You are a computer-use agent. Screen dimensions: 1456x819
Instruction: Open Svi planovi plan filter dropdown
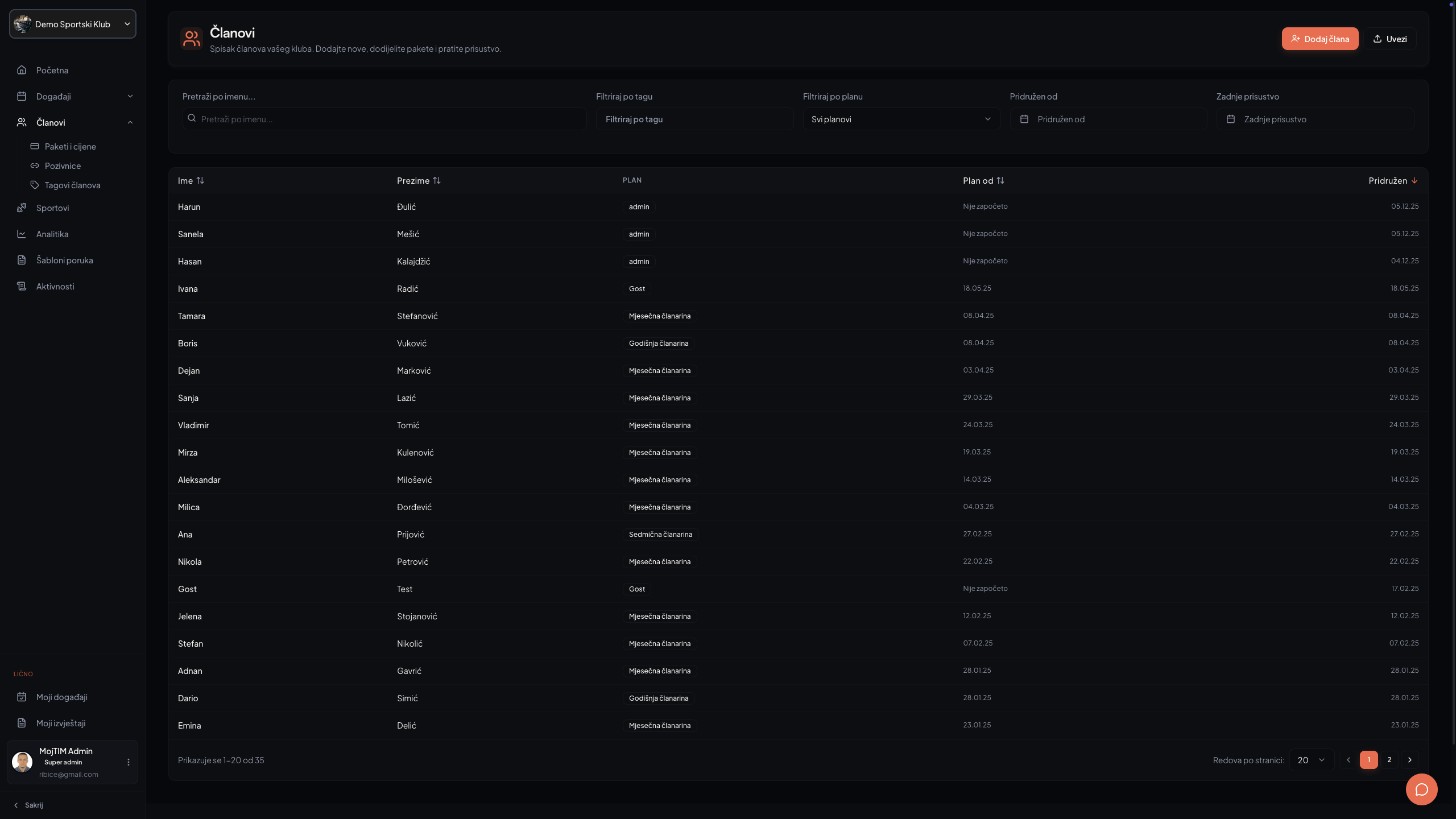coord(901,119)
